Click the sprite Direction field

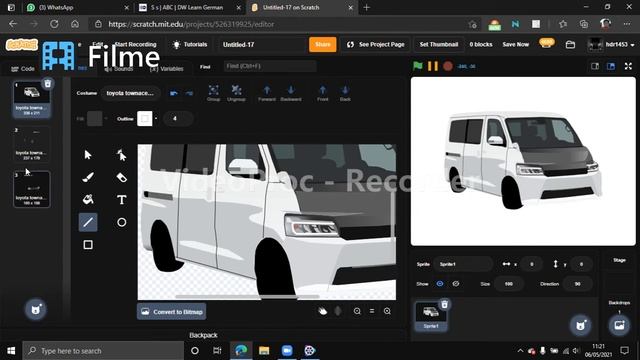click(577, 284)
